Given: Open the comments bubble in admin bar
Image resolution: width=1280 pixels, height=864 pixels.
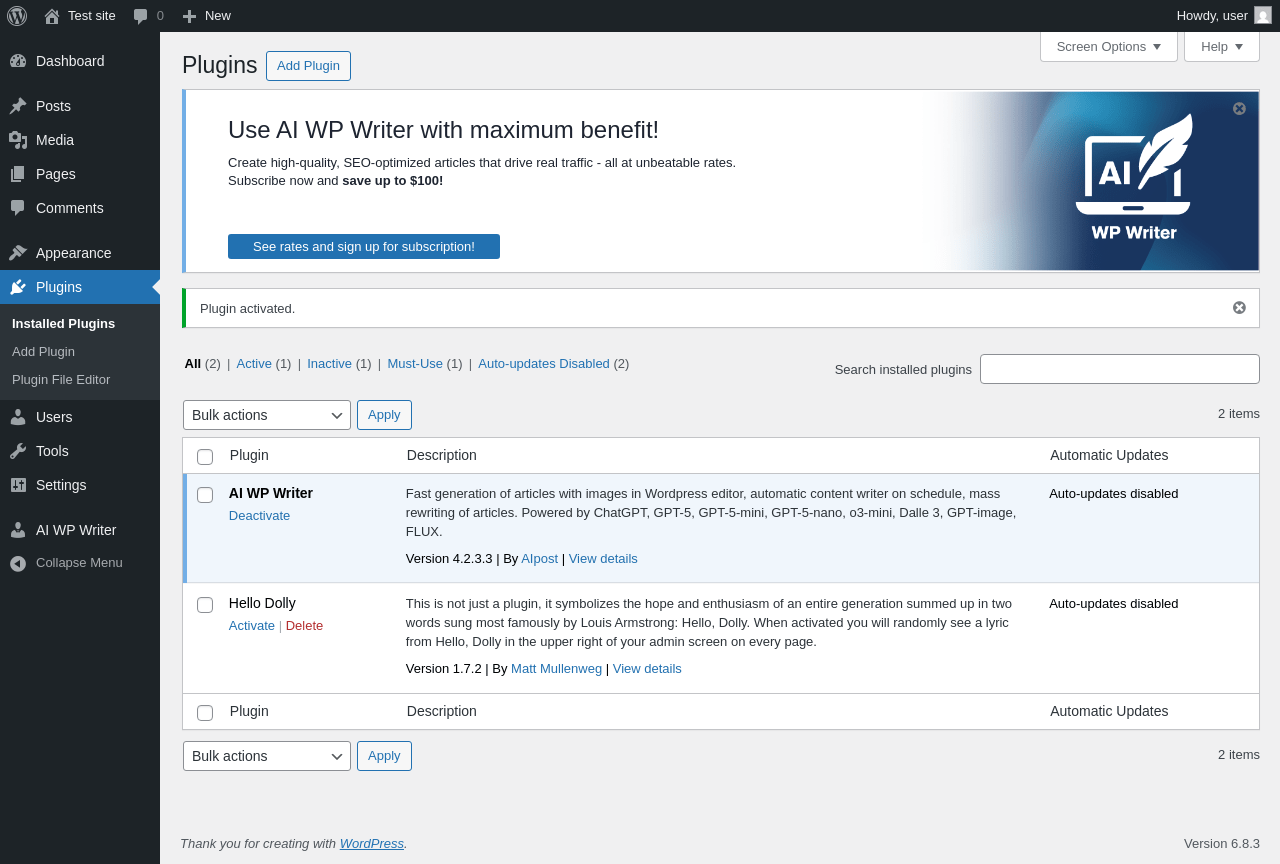Looking at the screenshot, I should click(x=141, y=16).
